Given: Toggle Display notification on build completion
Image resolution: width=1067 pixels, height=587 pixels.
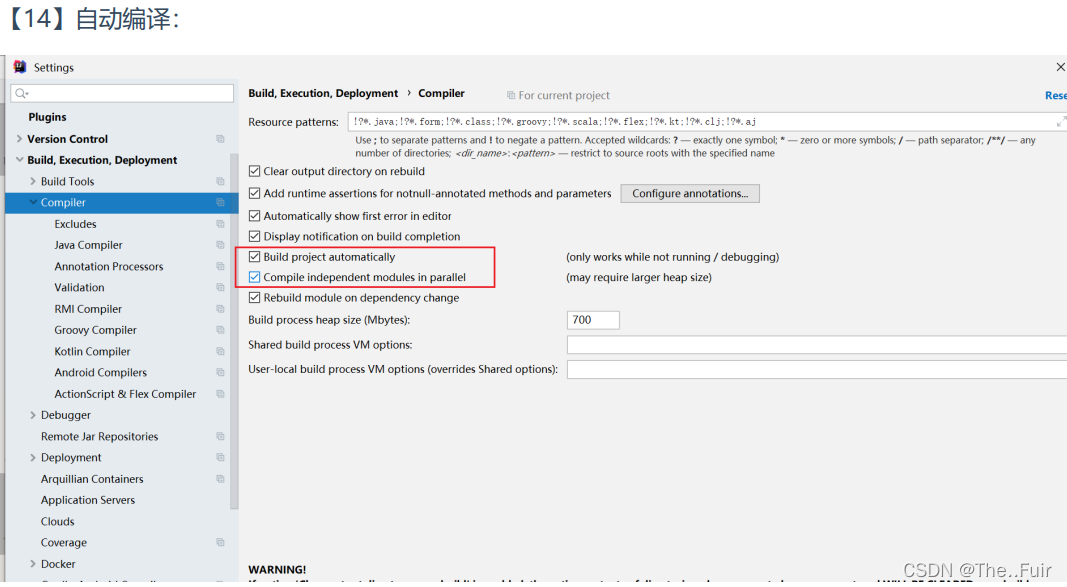Looking at the screenshot, I should (255, 236).
